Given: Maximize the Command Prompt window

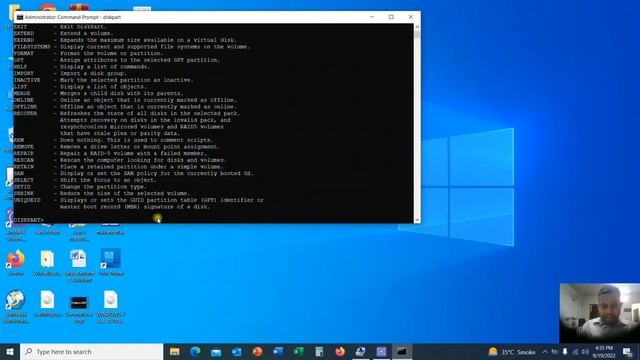Looking at the screenshot, I should pos(391,17).
